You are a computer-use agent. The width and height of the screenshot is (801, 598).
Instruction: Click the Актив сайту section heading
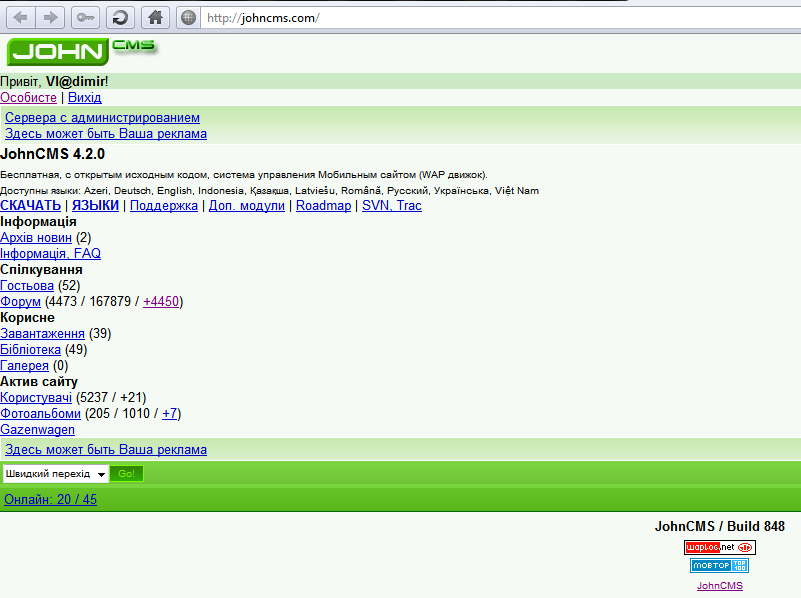pyautogui.click(x=39, y=381)
